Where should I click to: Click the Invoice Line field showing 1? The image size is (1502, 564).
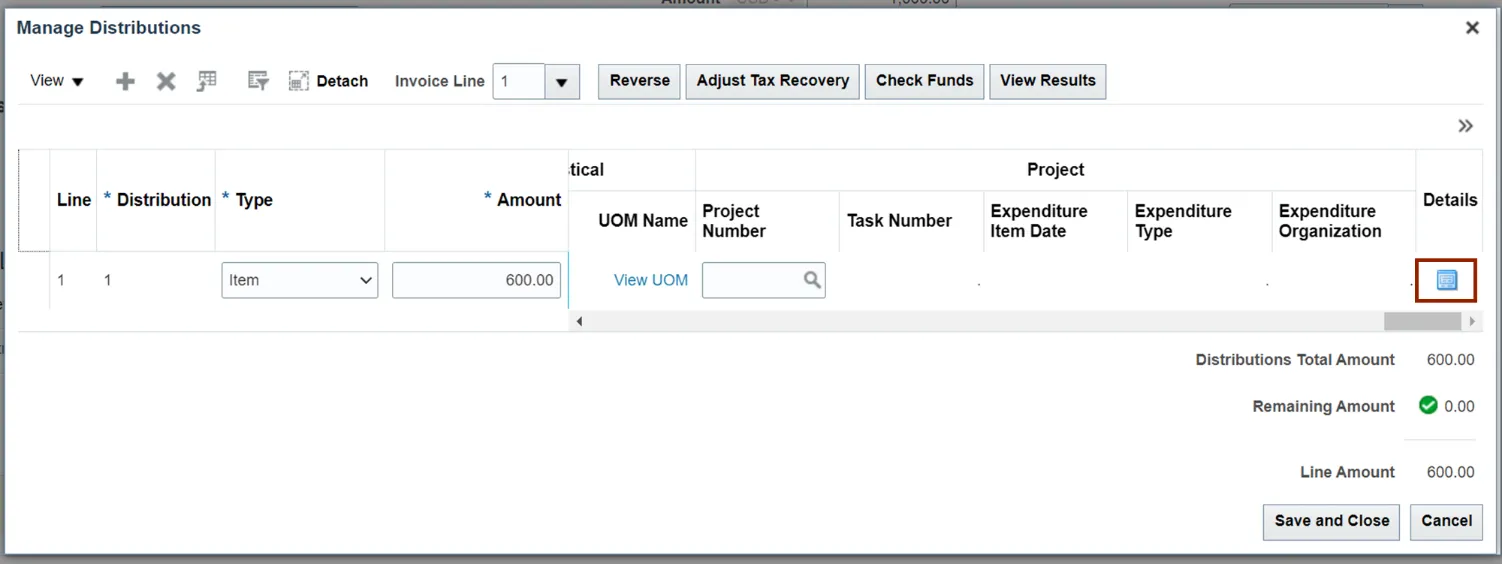point(519,82)
